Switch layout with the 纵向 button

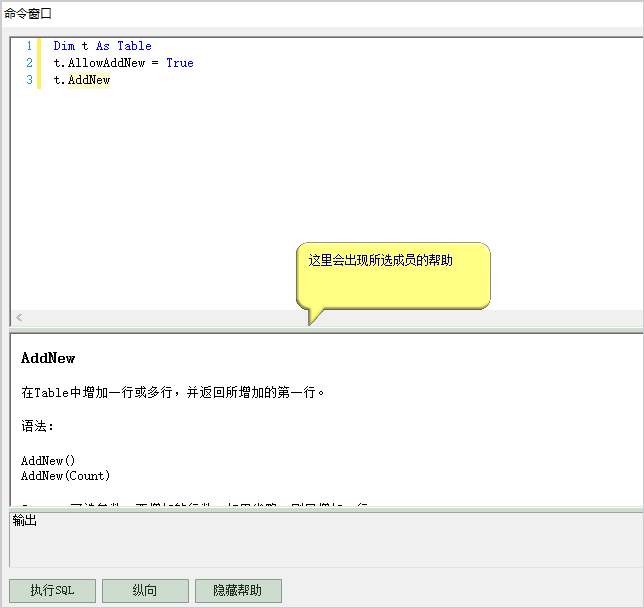pos(145,591)
